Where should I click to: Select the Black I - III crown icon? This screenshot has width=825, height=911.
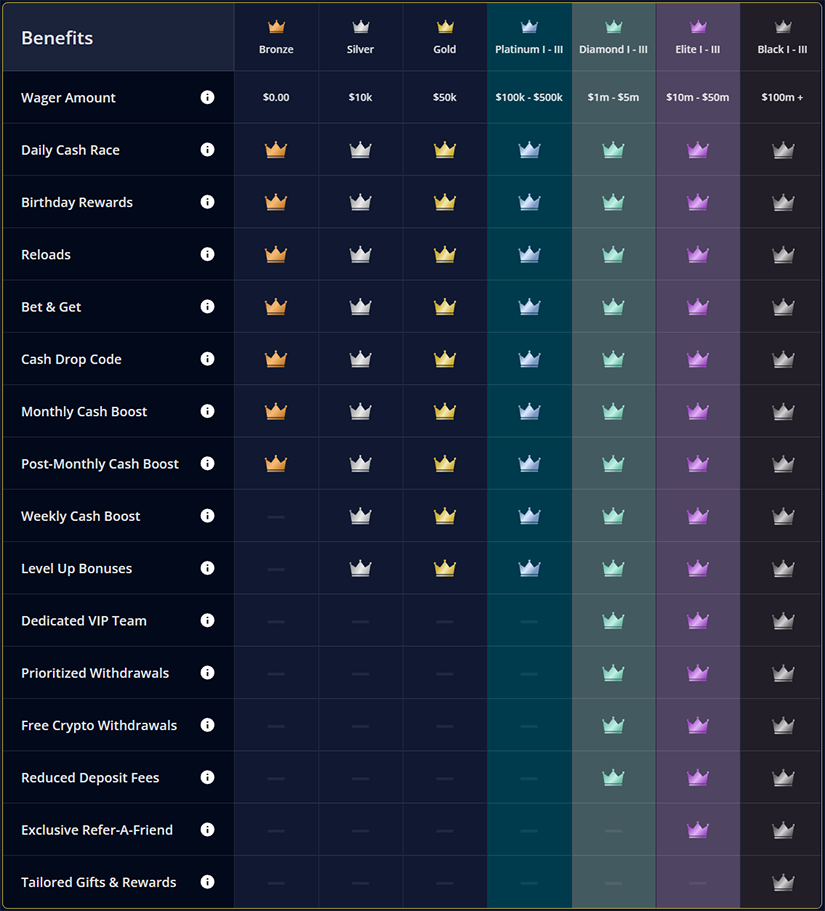click(x=782, y=27)
